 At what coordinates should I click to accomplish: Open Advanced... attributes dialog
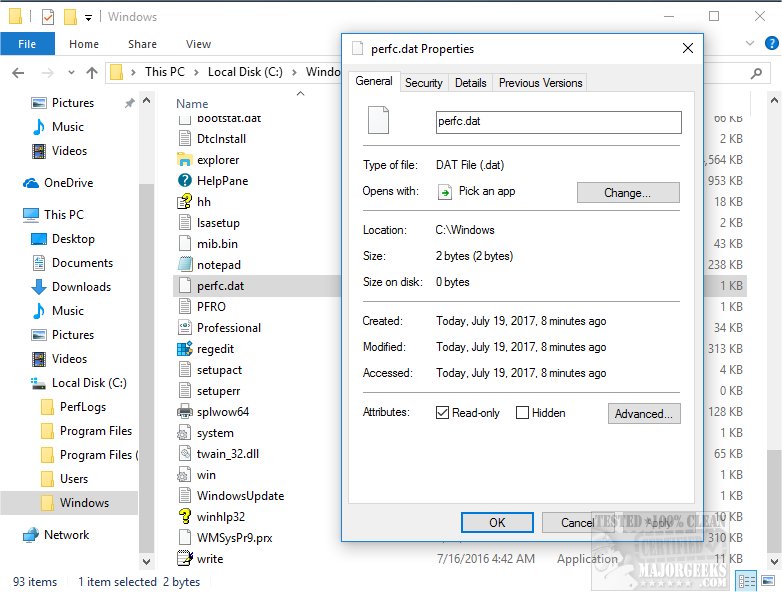(644, 413)
